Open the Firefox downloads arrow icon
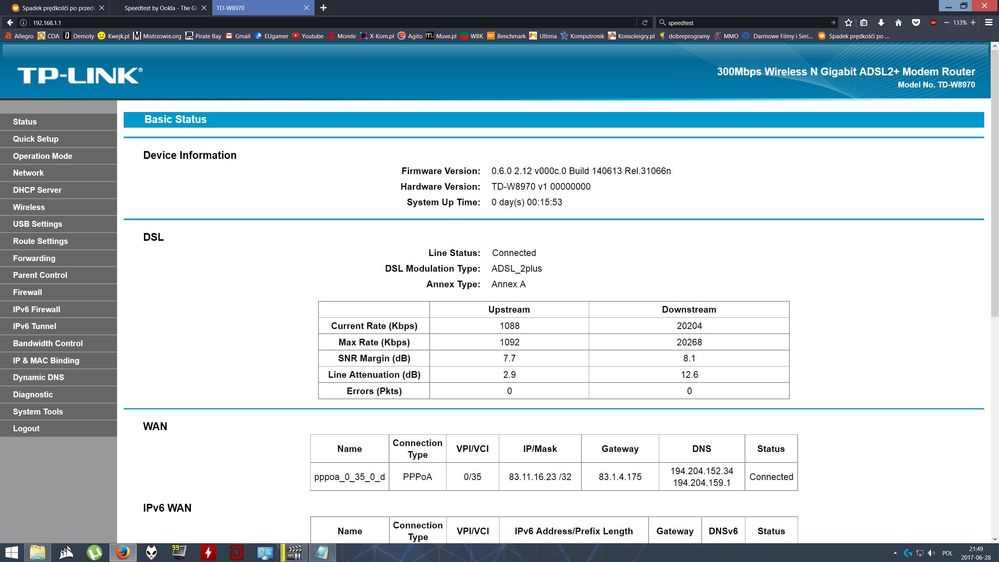This screenshot has width=999, height=562. (x=881, y=22)
